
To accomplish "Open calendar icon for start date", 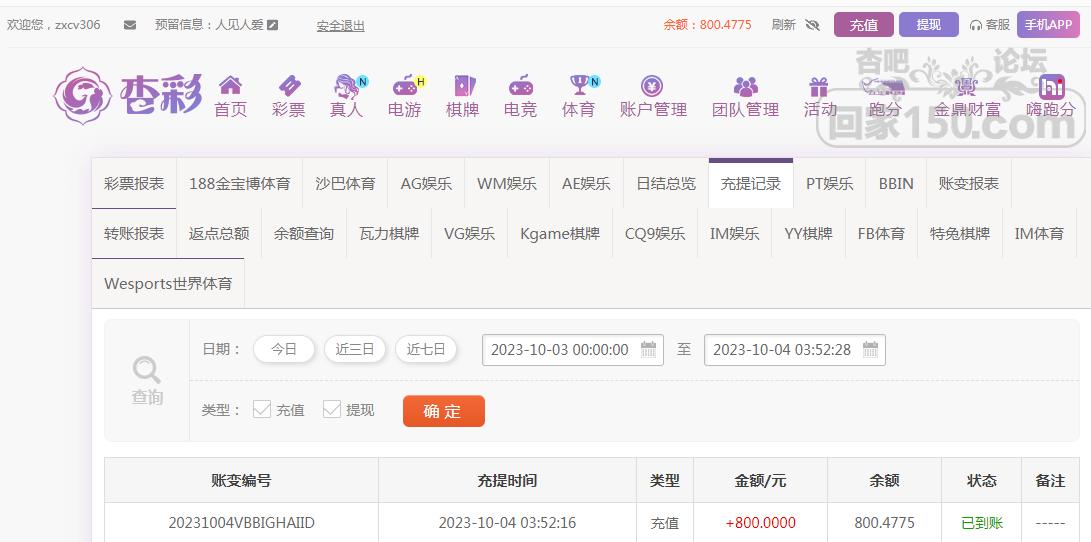I will (648, 349).
